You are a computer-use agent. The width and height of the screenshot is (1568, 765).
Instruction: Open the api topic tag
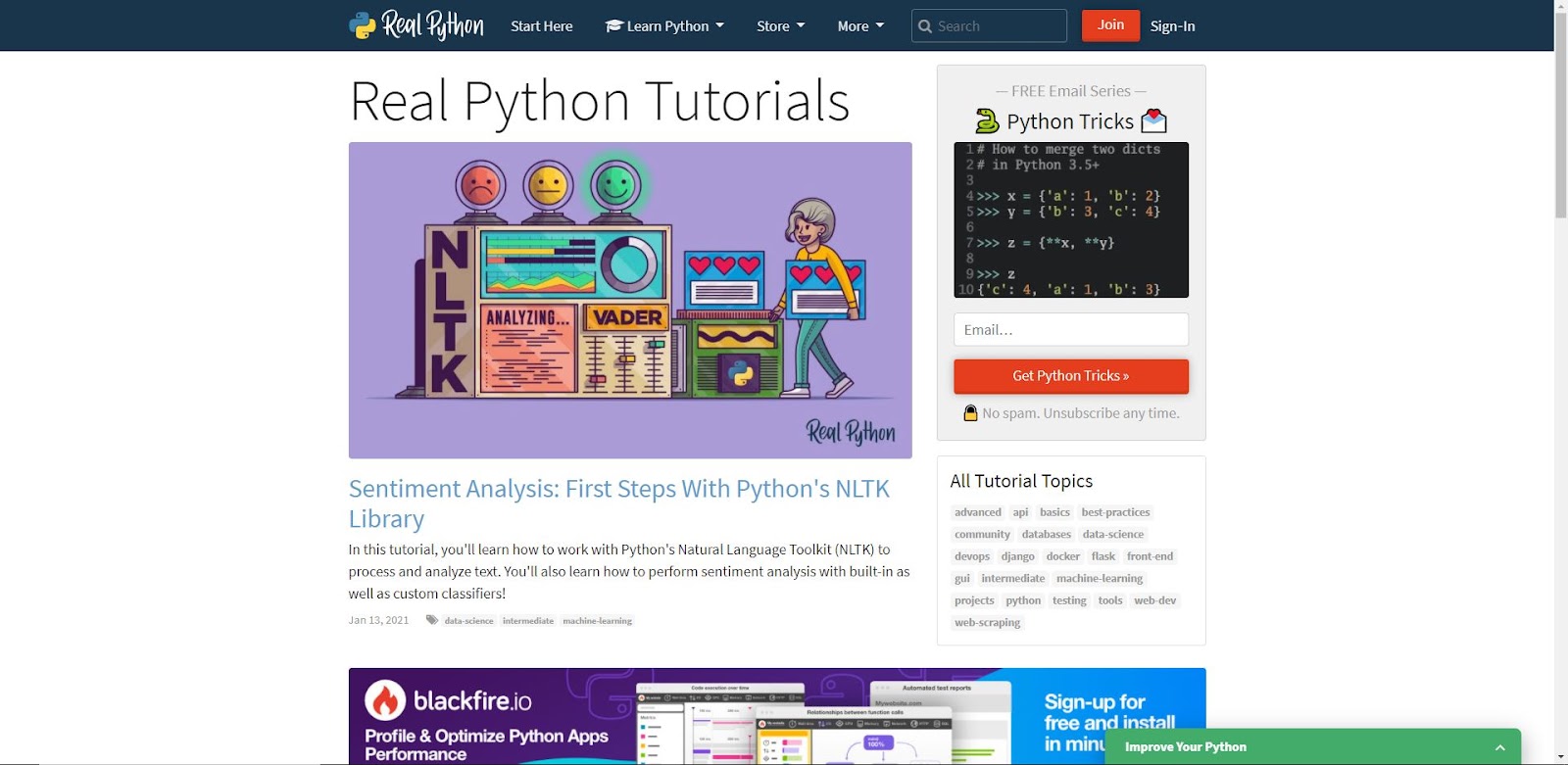pos(1020,512)
